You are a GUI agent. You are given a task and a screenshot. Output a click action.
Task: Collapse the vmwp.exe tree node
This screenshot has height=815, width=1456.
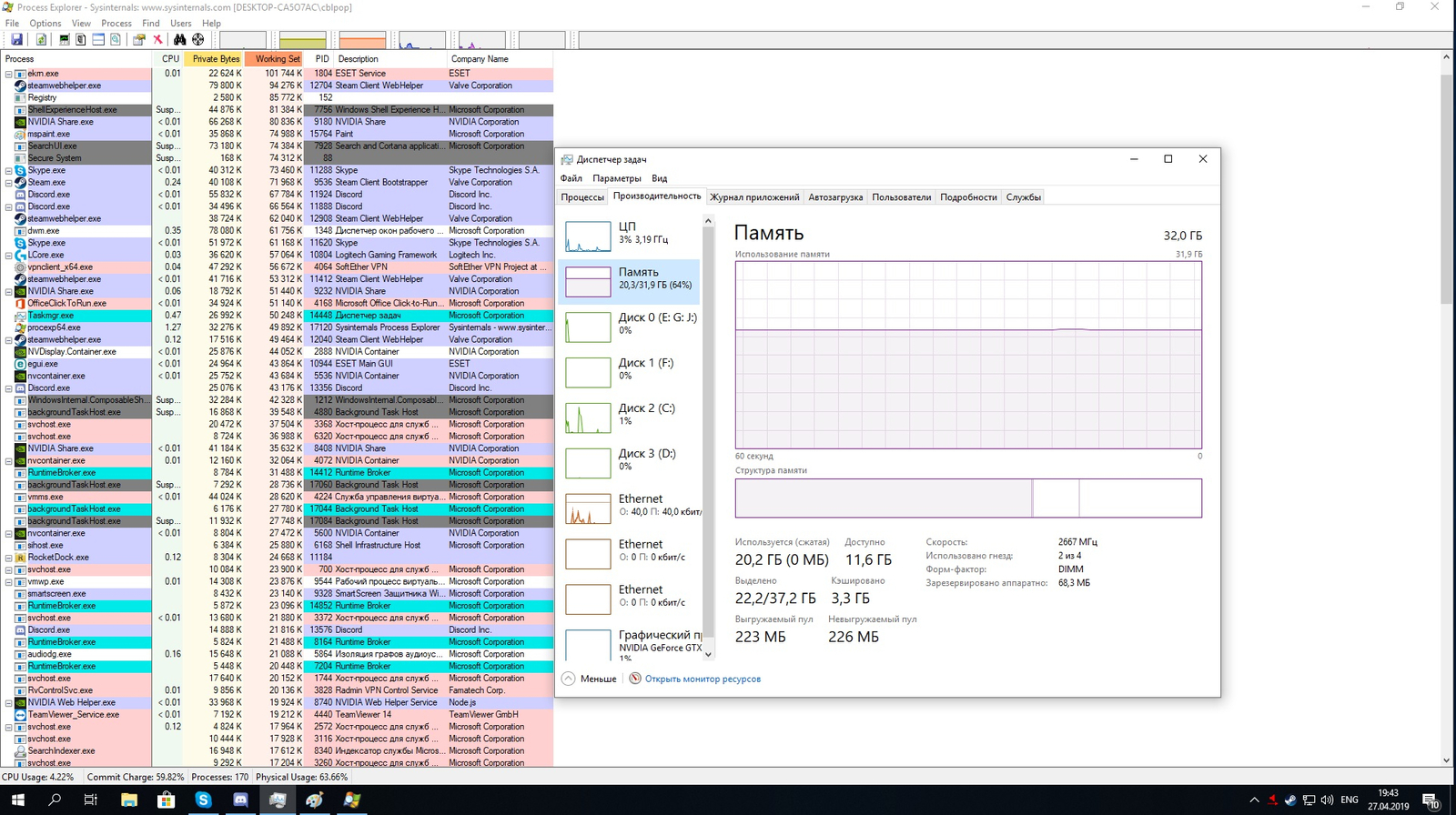click(x=9, y=582)
